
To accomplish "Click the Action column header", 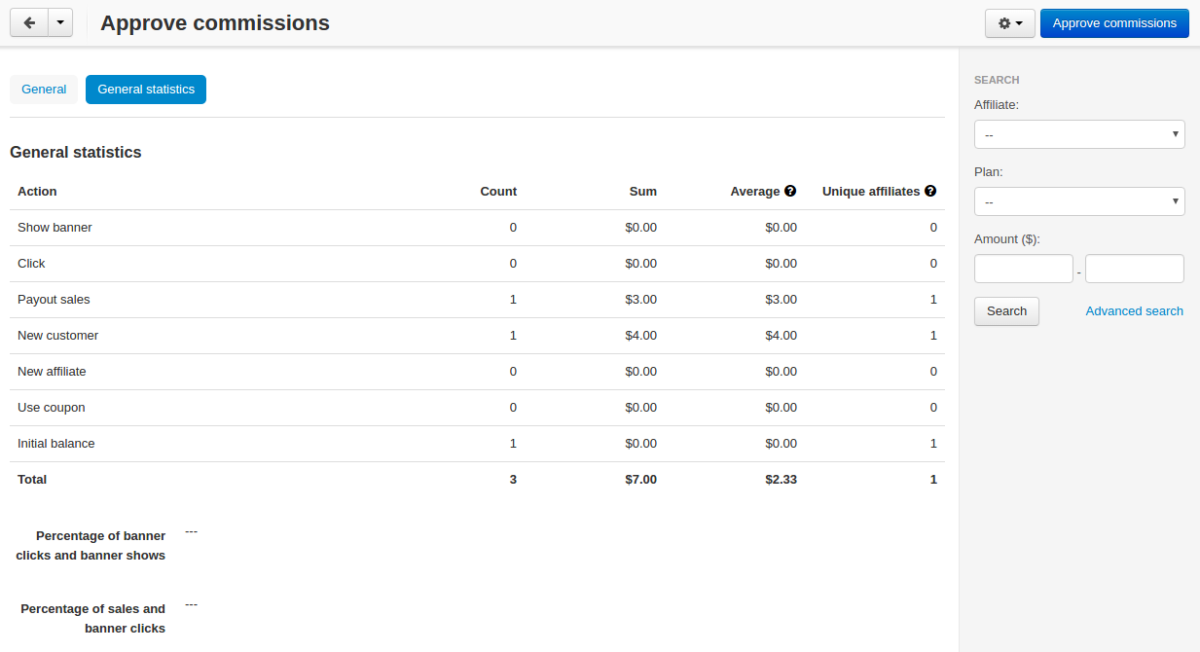I will [37, 191].
